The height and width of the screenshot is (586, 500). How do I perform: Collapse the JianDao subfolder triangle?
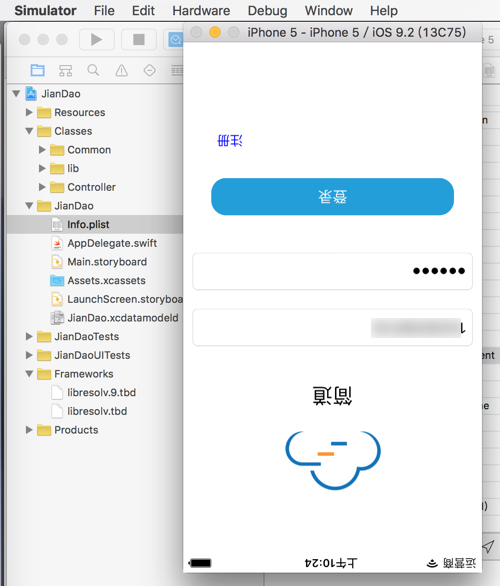point(29,206)
